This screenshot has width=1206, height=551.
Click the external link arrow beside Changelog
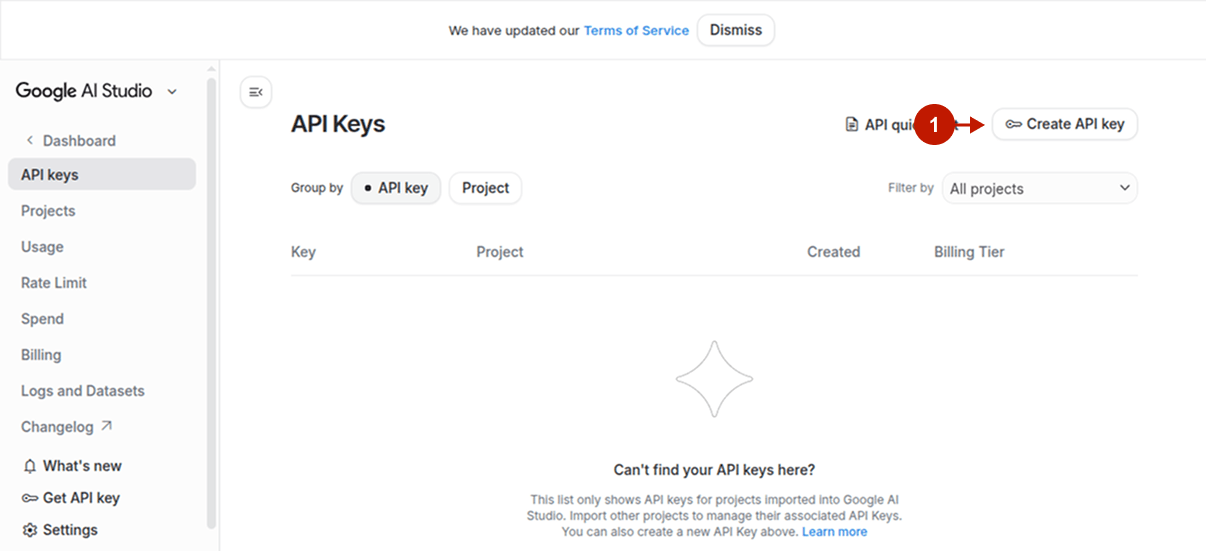point(106,426)
